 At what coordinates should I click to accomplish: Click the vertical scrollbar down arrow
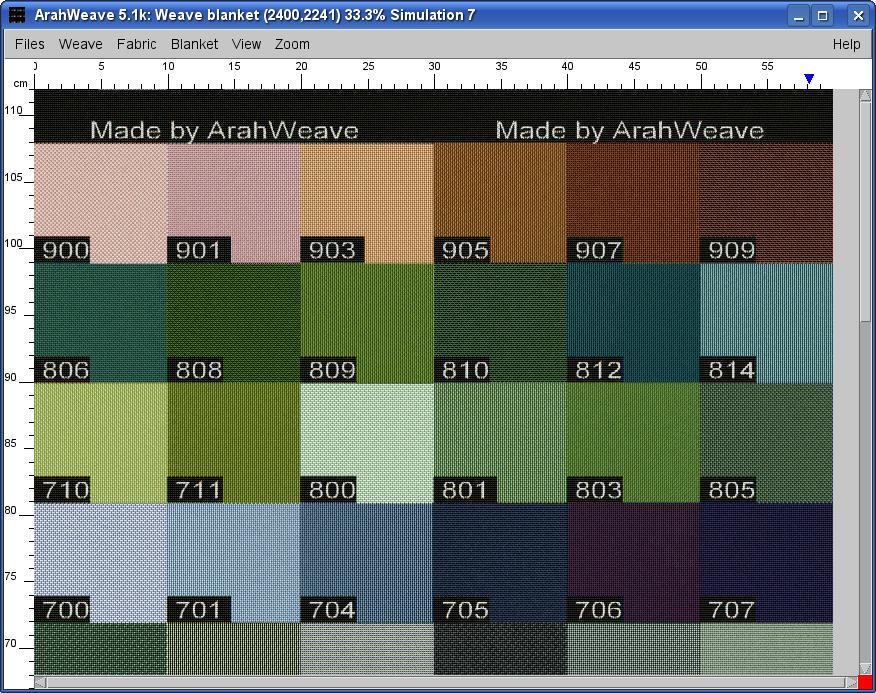coord(865,668)
